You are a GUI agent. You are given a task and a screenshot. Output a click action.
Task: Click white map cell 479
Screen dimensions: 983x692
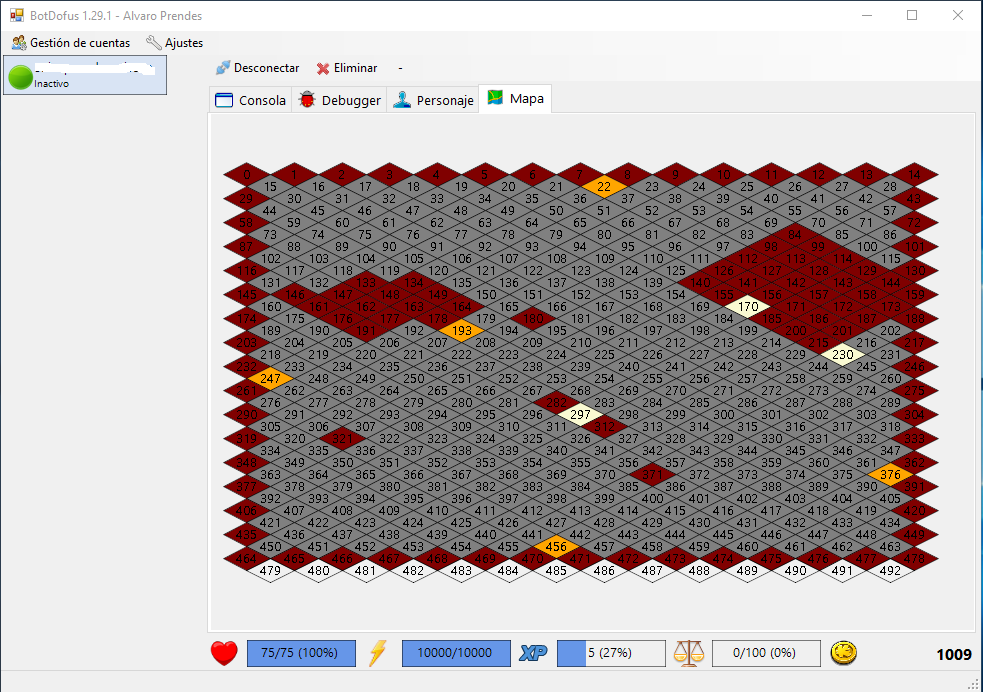pos(270,570)
